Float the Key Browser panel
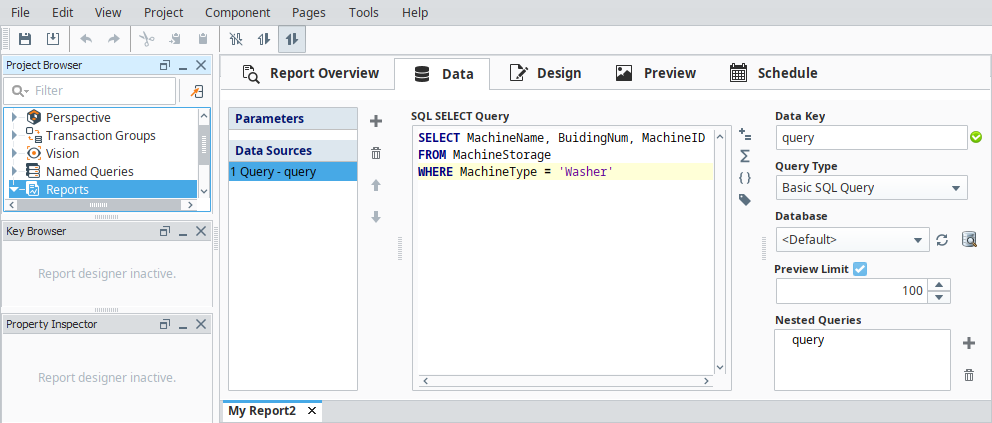Screen dimensions: 992x423 coord(165,231)
